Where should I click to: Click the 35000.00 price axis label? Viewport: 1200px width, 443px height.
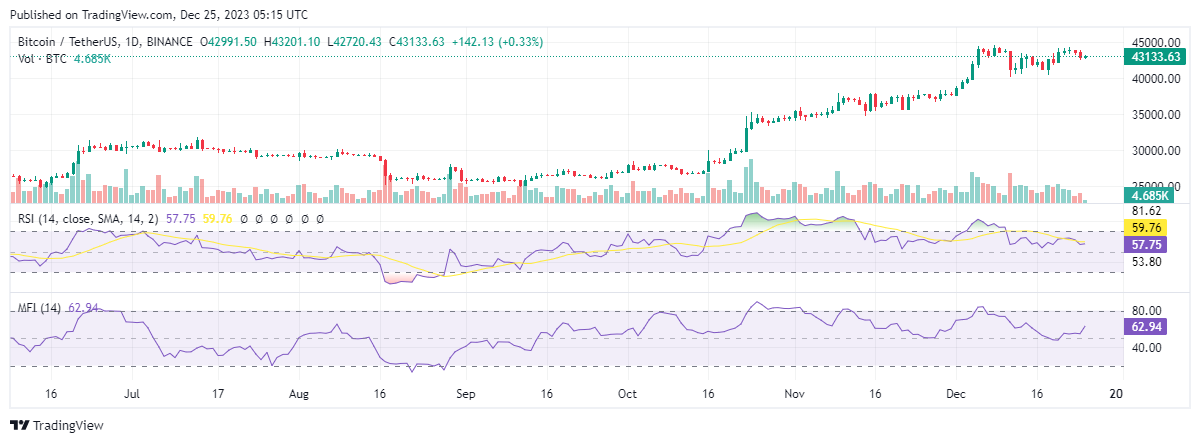[x=1156, y=115]
